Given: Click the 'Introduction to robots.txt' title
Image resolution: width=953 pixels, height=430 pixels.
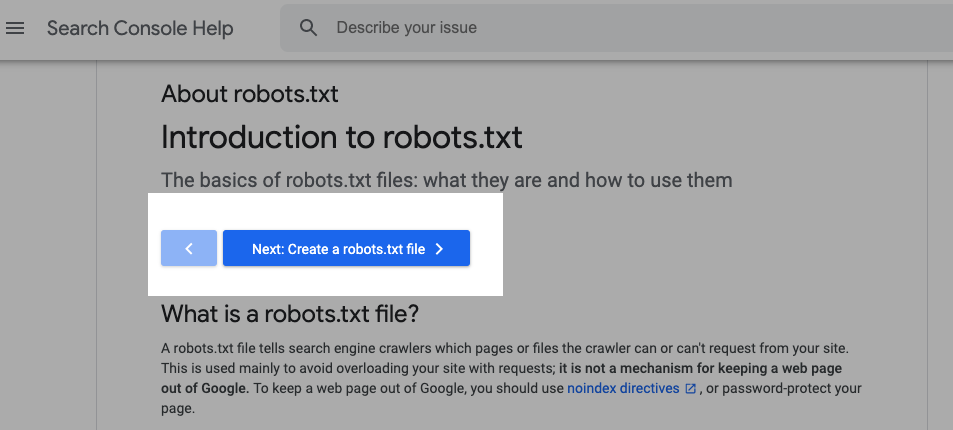Looking at the screenshot, I should pos(341,137).
